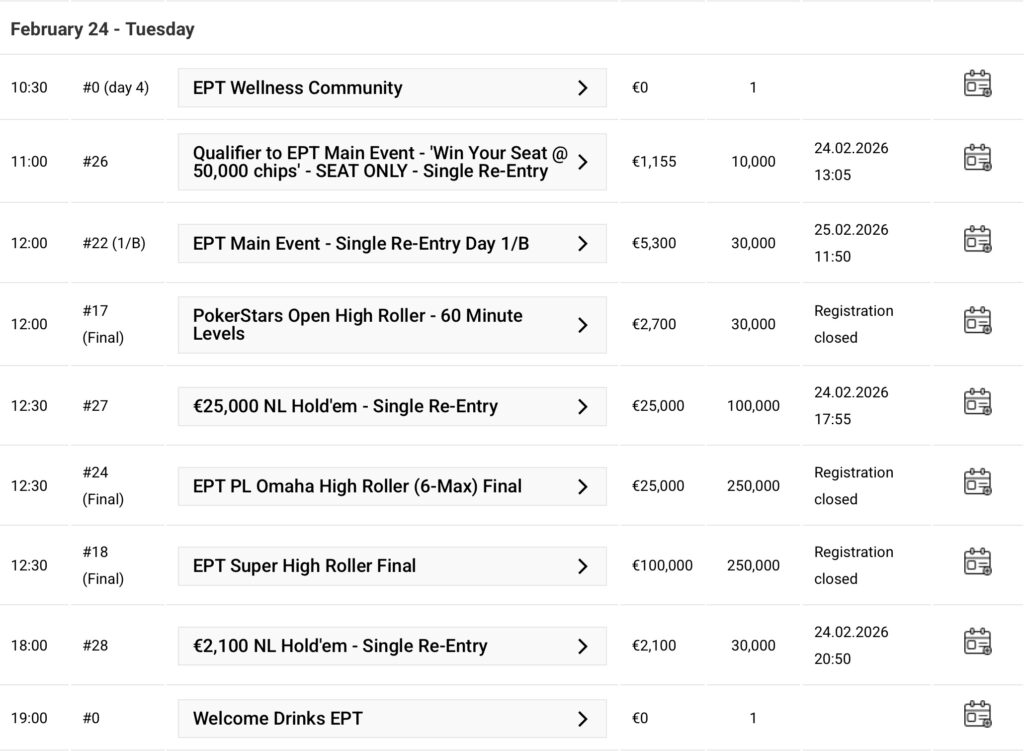
Task: Expand the €25,000 NL Hold'em chevron
Action: [583, 406]
